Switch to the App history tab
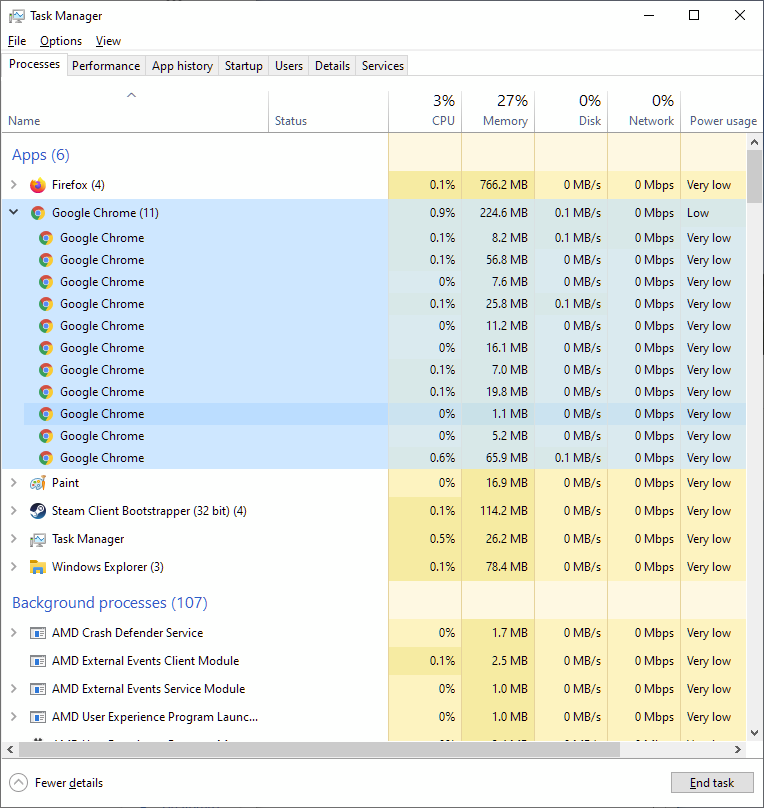 coord(182,66)
